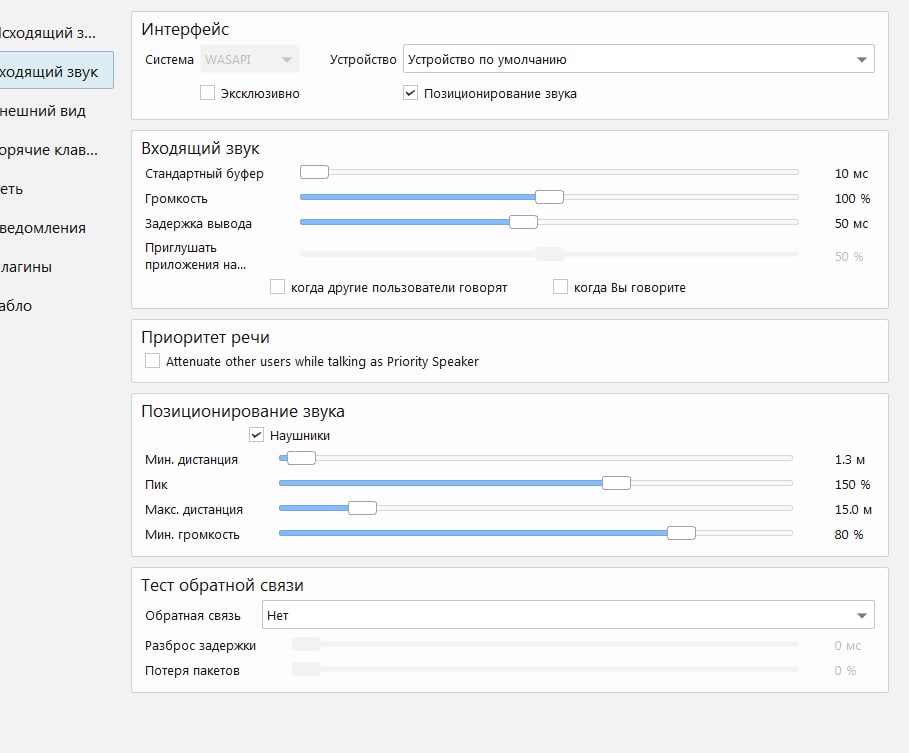
Task: Click the Стандартный буфер slider thumb
Action: [x=314, y=173]
